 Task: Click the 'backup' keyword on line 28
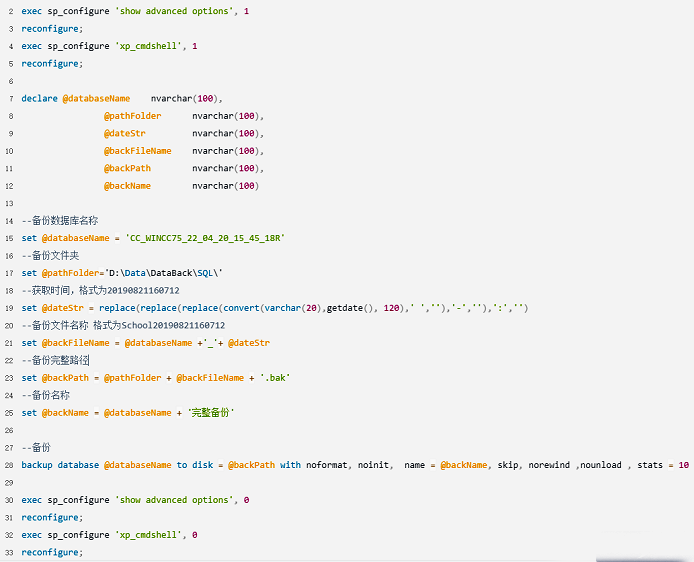click(x=38, y=465)
